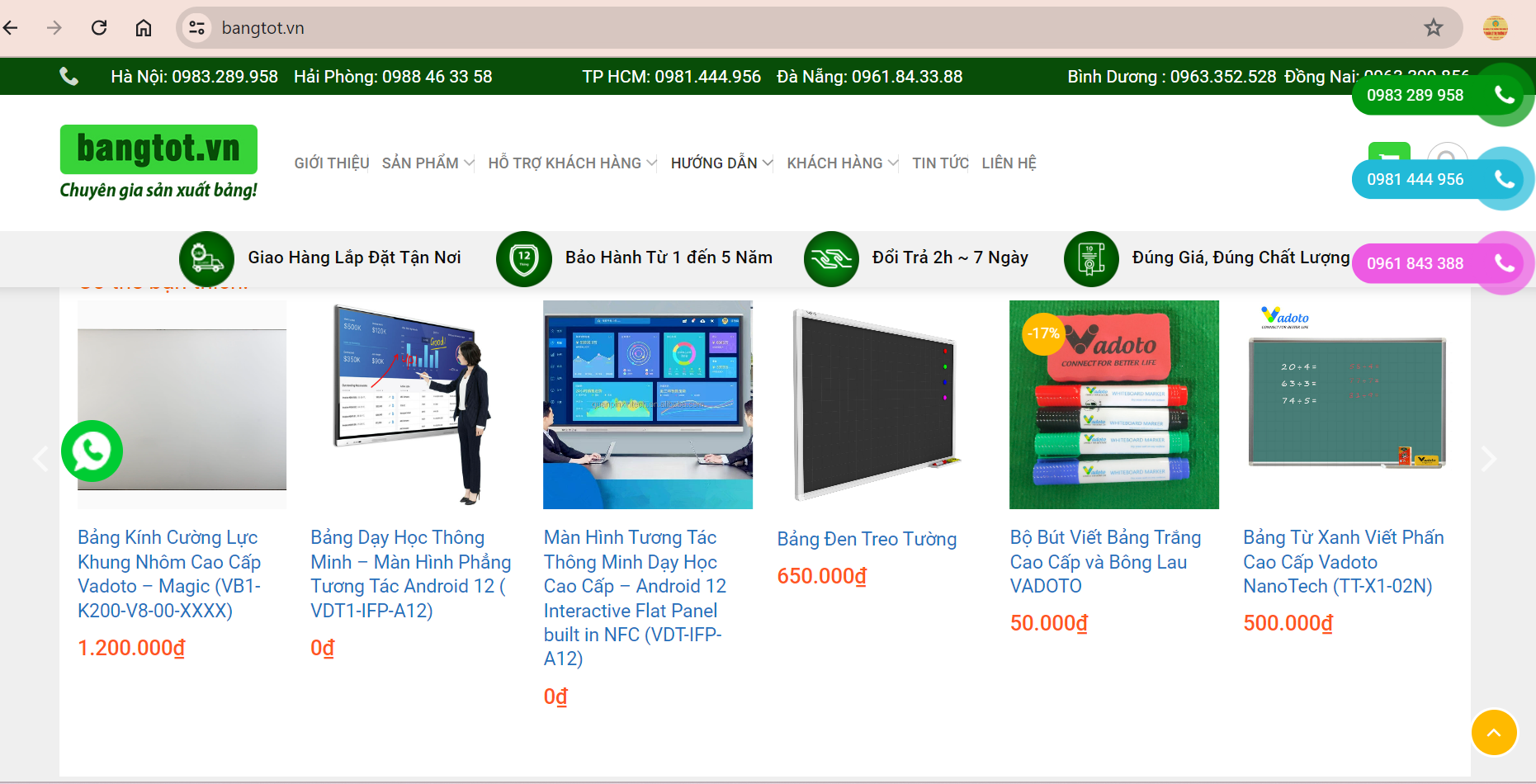Bookmark this page with the star icon
Screen dimensions: 1536x784
[x=1434, y=28]
